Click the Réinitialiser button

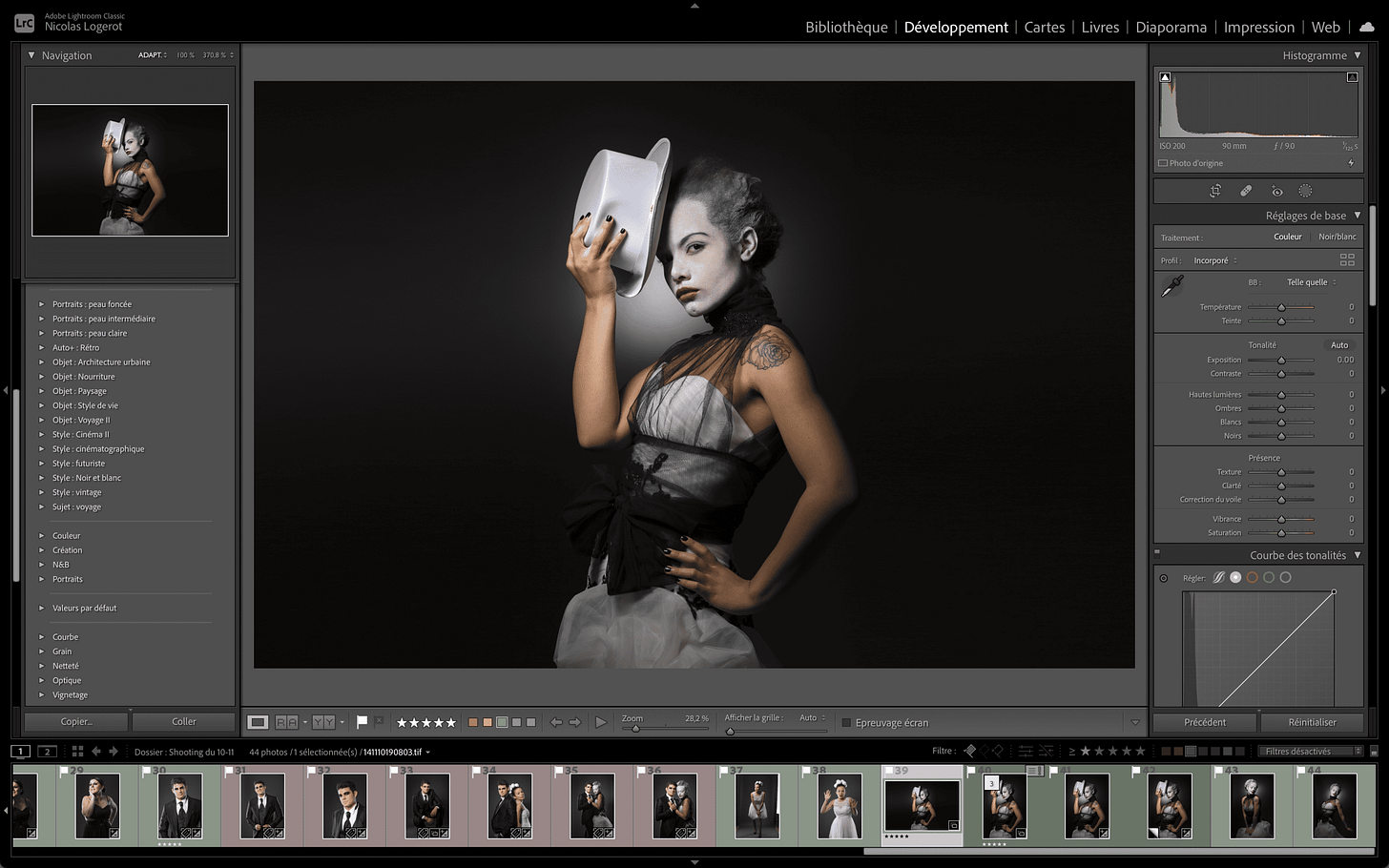click(1312, 722)
